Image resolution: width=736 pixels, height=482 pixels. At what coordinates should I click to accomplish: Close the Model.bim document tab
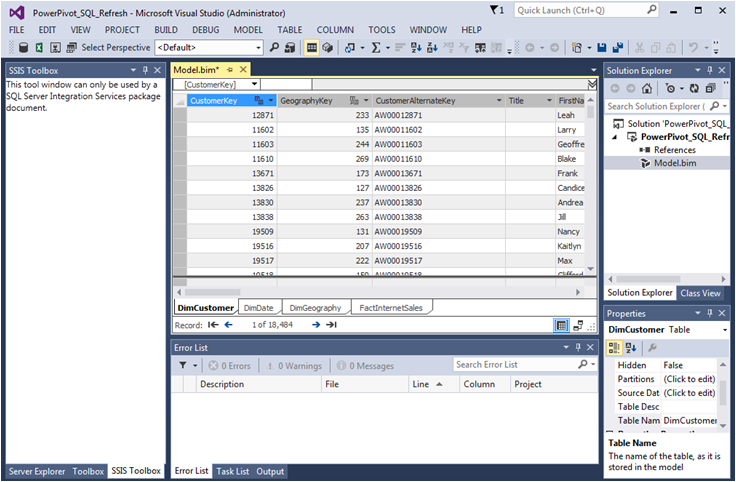click(x=243, y=69)
